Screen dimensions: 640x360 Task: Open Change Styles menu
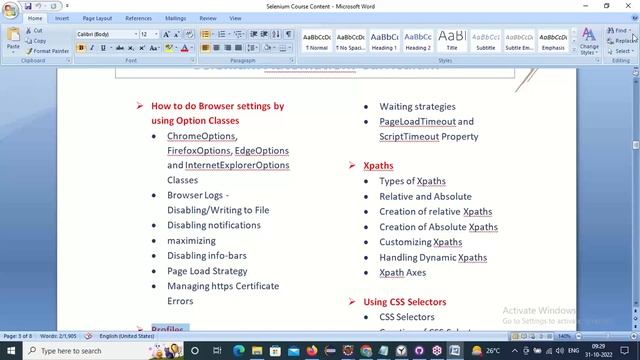pyautogui.click(x=589, y=42)
